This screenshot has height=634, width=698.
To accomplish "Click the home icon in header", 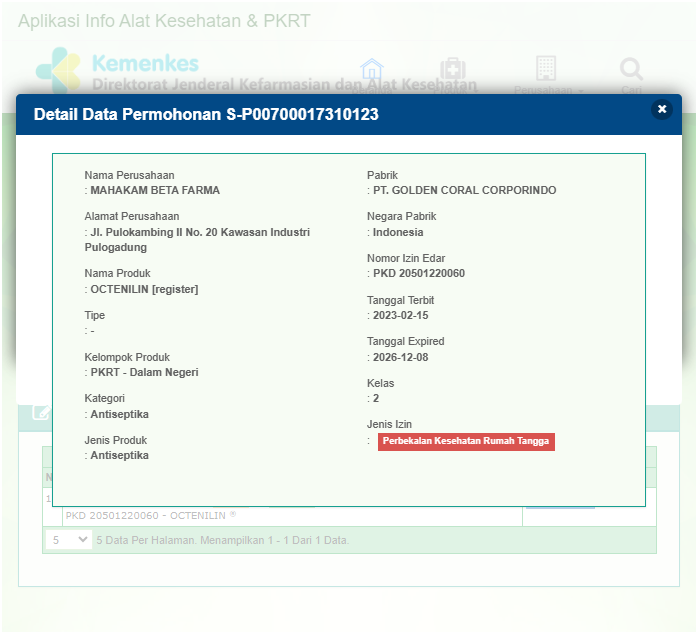I will 372,69.
